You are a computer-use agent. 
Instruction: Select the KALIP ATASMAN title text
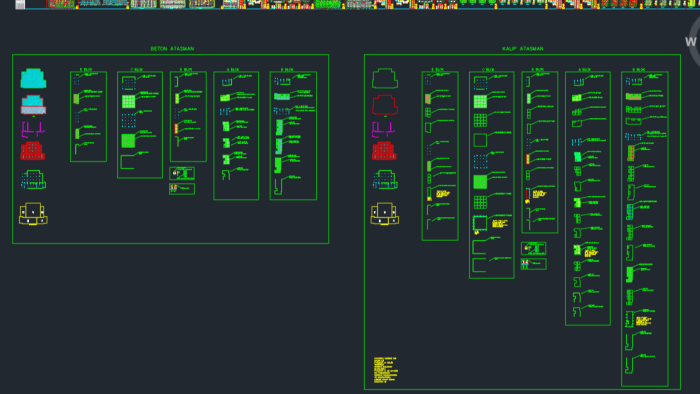tap(523, 49)
